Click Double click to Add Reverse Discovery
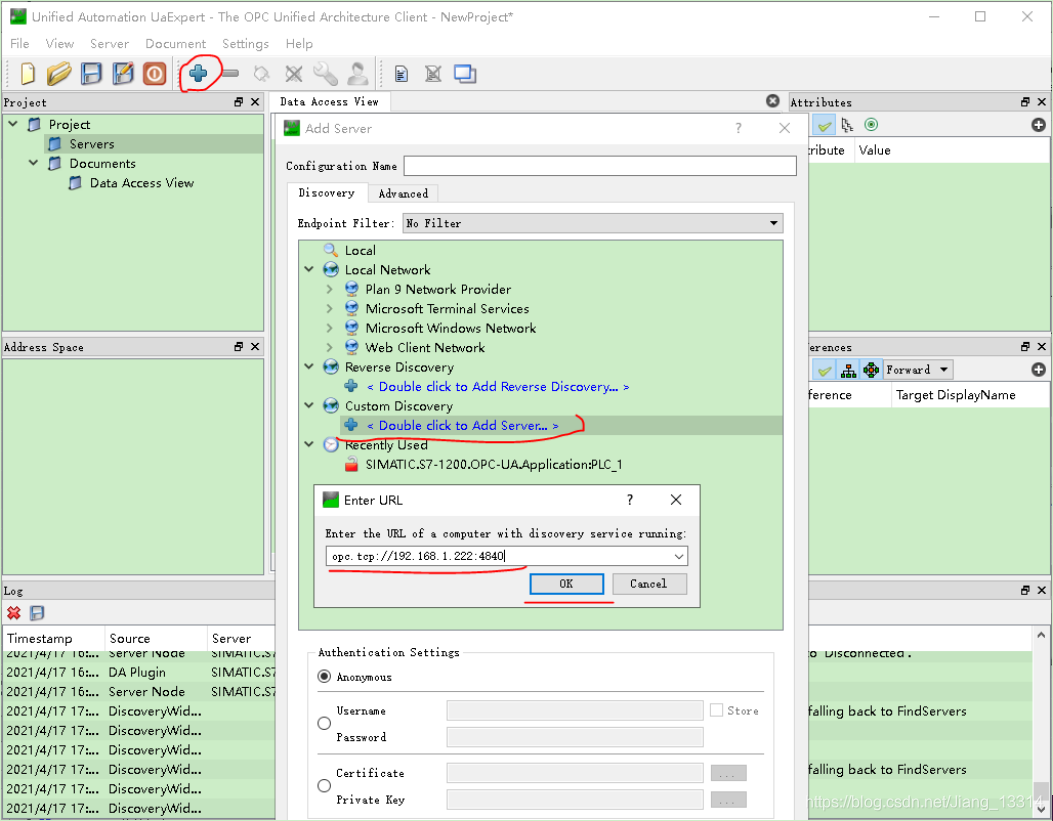The height and width of the screenshot is (821, 1053). 498,387
